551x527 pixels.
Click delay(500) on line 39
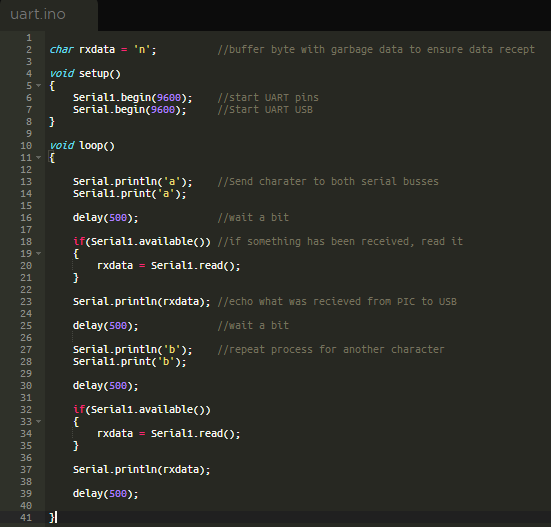[105, 494]
